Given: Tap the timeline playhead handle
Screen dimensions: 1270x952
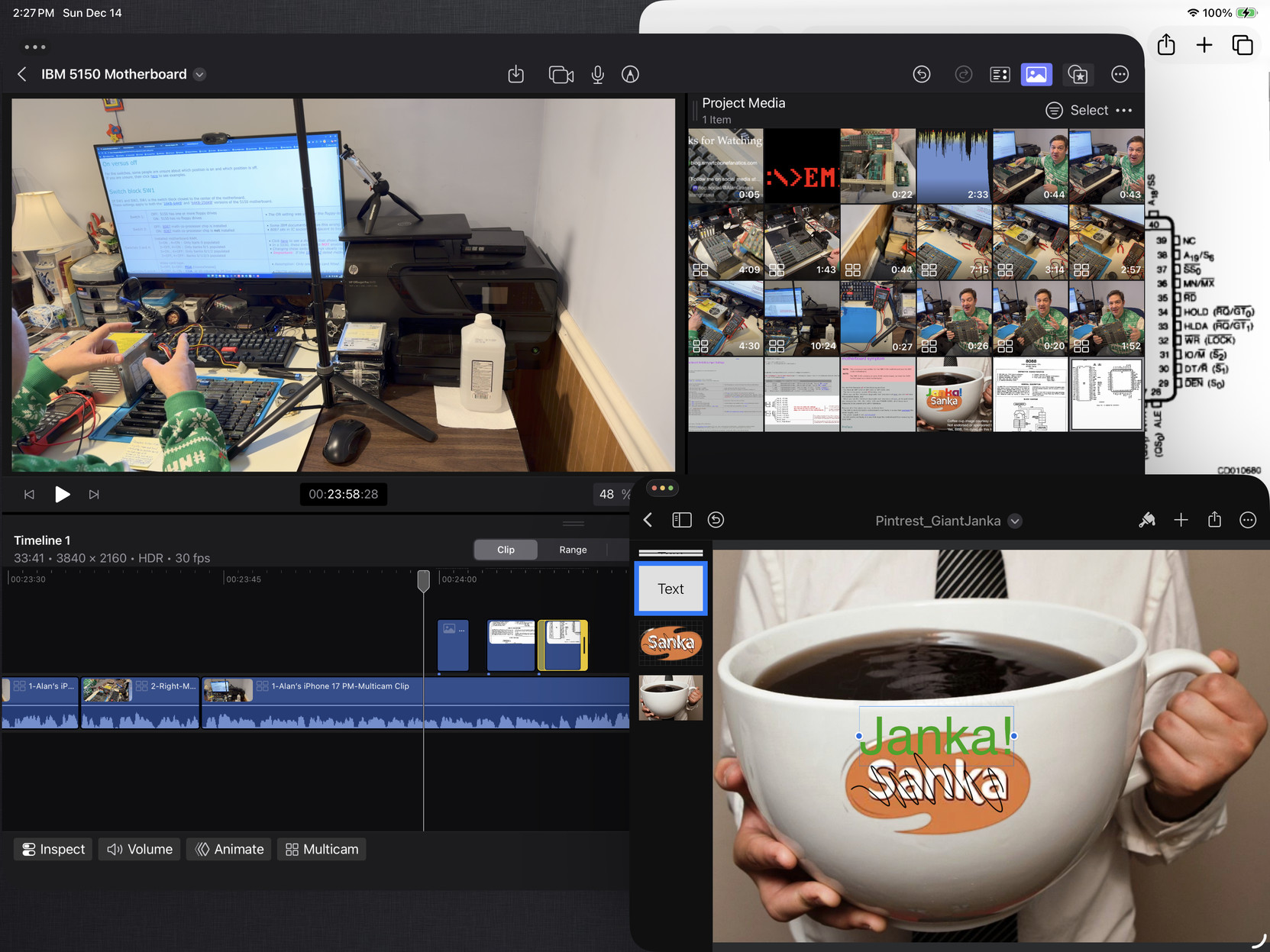Looking at the screenshot, I should pyautogui.click(x=424, y=581).
